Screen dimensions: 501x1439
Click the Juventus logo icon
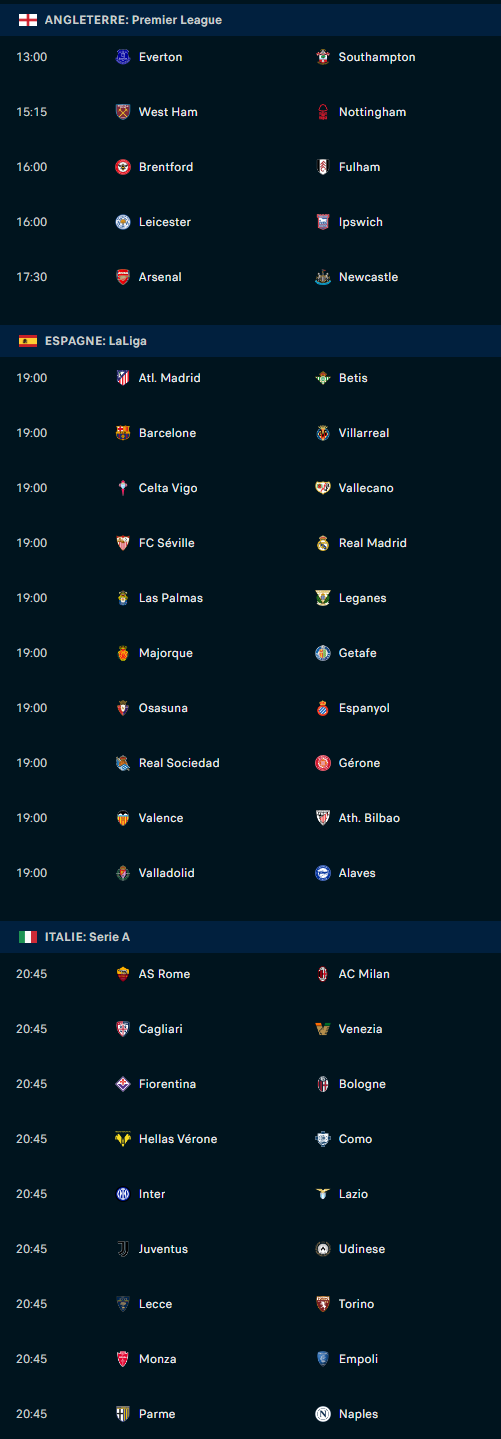pos(123,1249)
